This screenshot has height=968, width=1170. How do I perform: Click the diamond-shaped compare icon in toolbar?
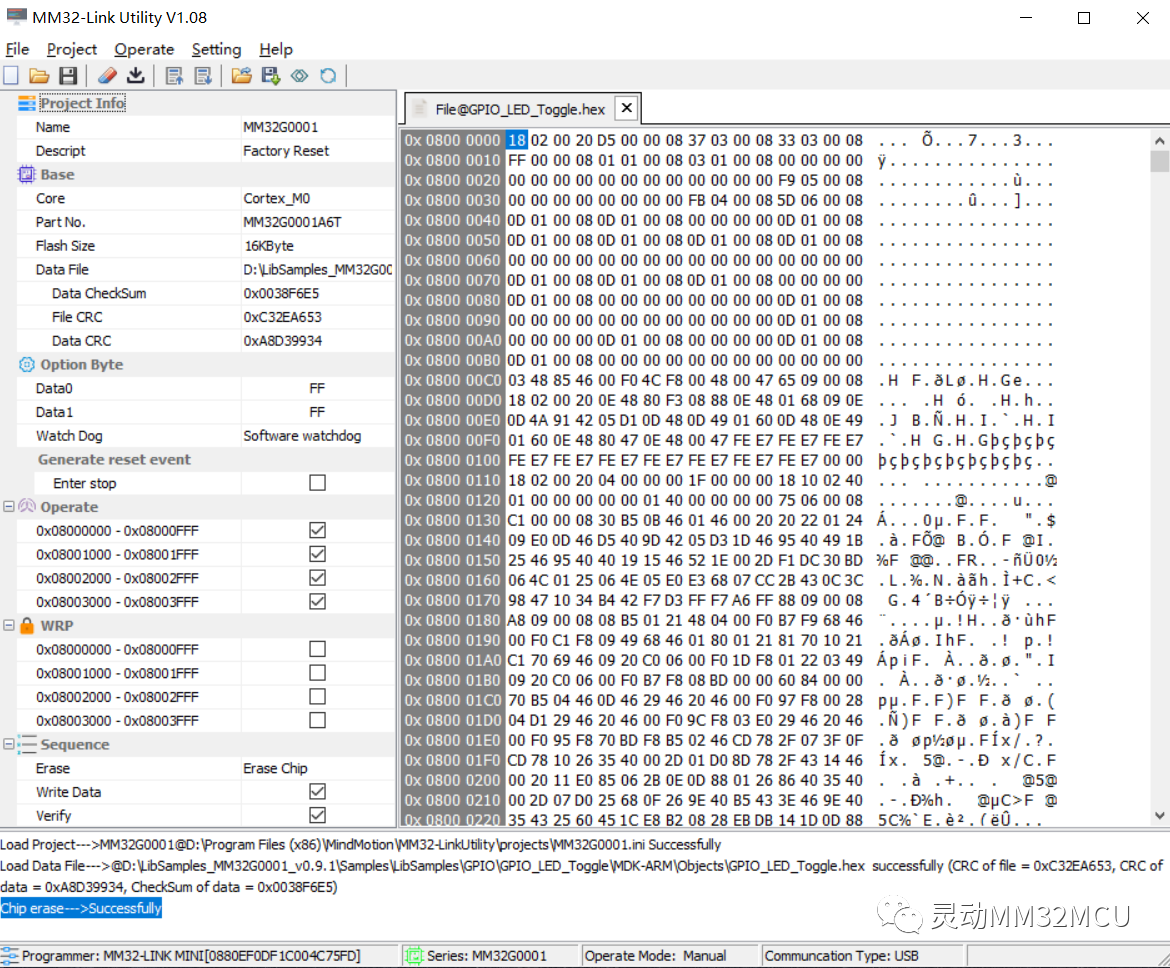tap(299, 75)
